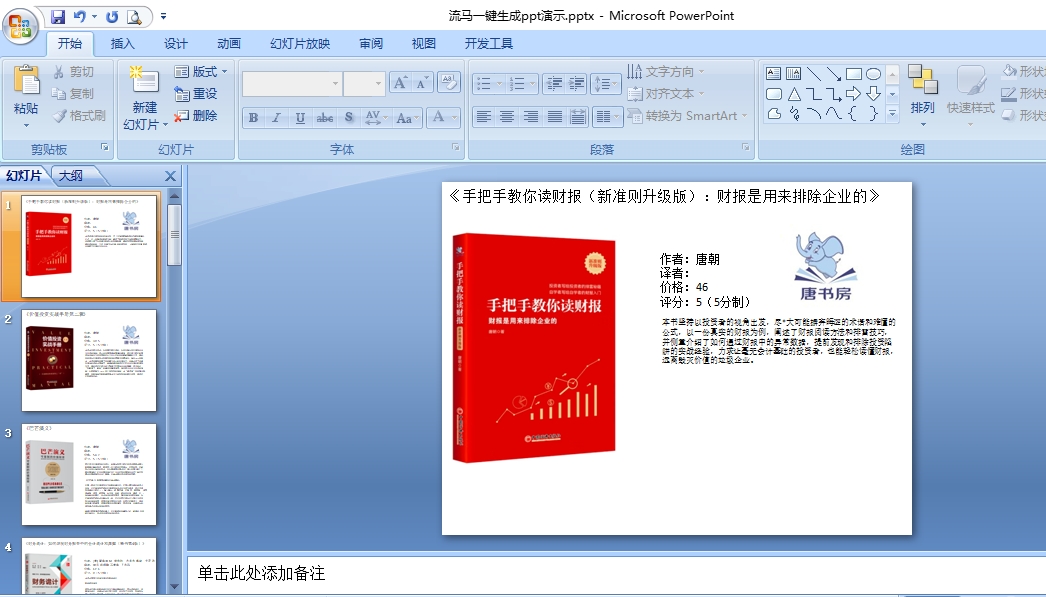Toggle strikethrough formatting
1046x597 pixels.
325,117
